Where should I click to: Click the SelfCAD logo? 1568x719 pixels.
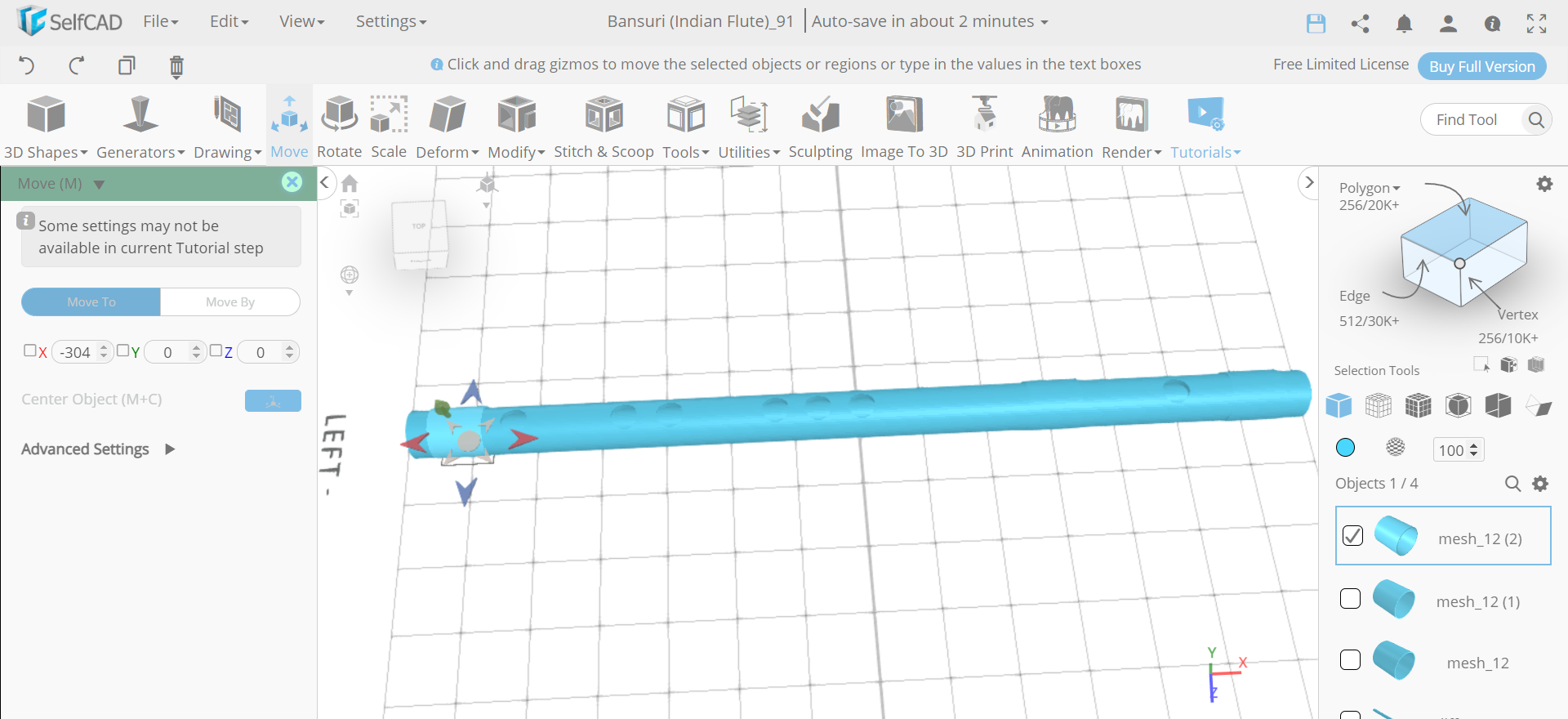[x=69, y=21]
